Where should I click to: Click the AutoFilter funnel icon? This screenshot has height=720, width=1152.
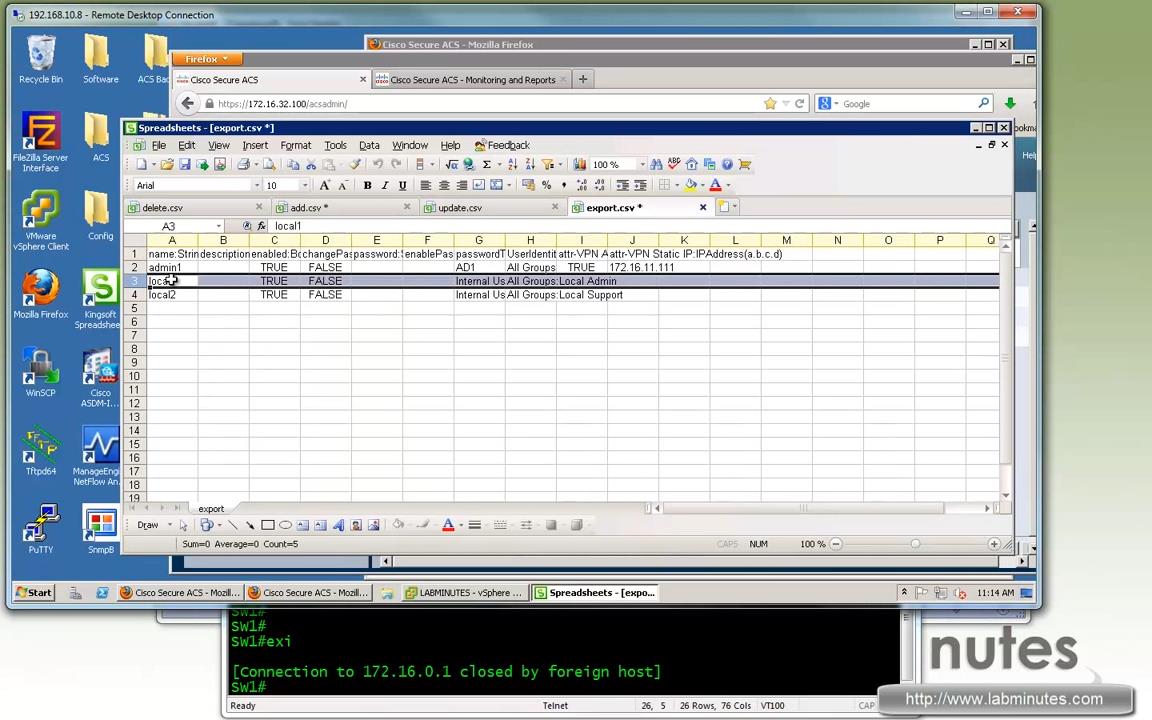[x=547, y=165]
